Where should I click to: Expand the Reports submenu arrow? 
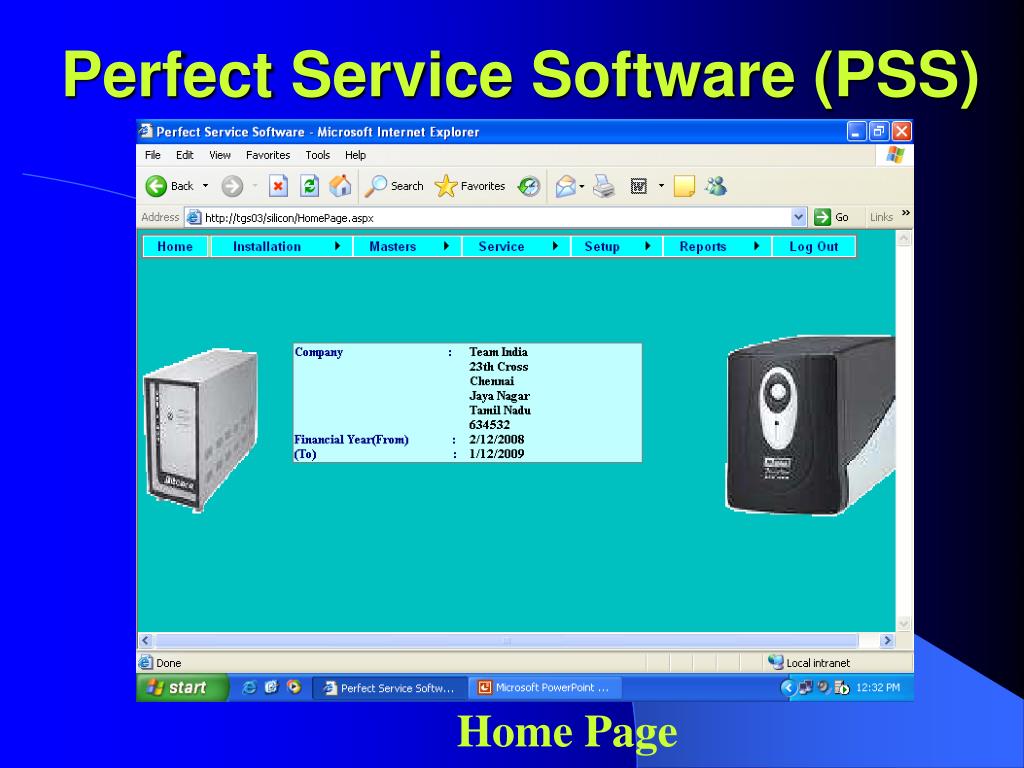point(756,246)
